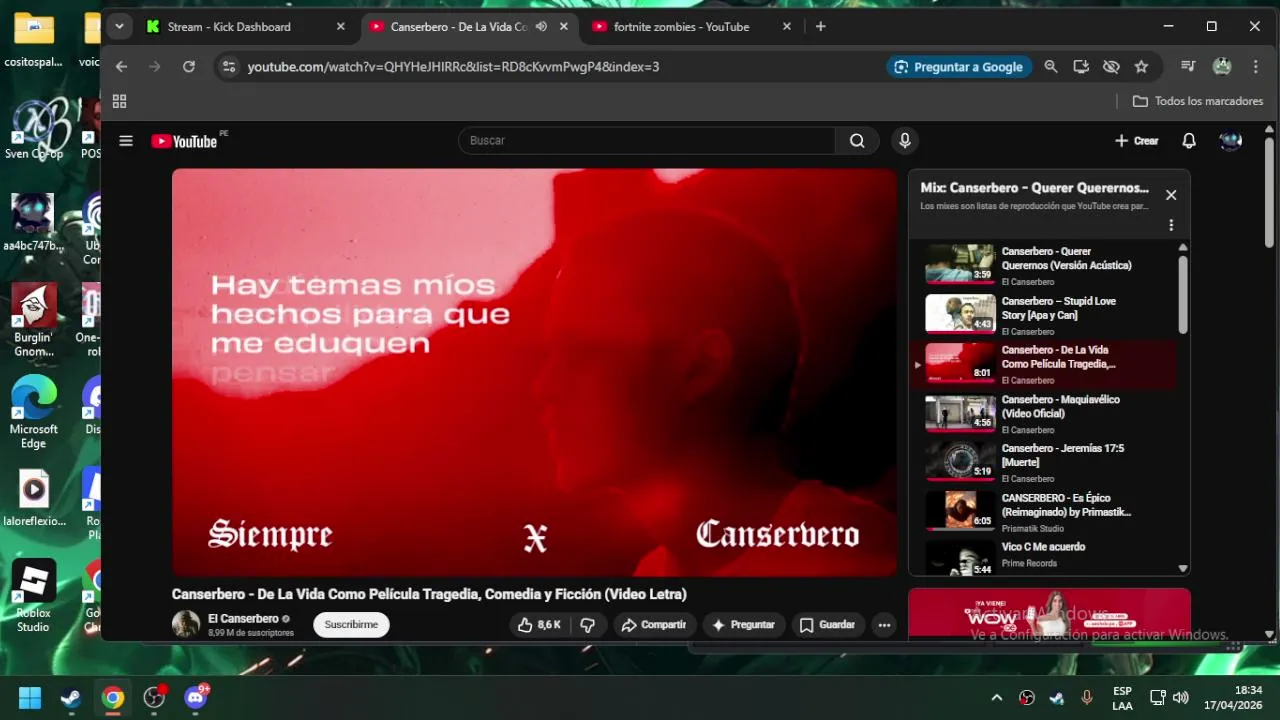Play Canserbero - Querer Querernos (Versión Acústica)

tap(1042, 265)
